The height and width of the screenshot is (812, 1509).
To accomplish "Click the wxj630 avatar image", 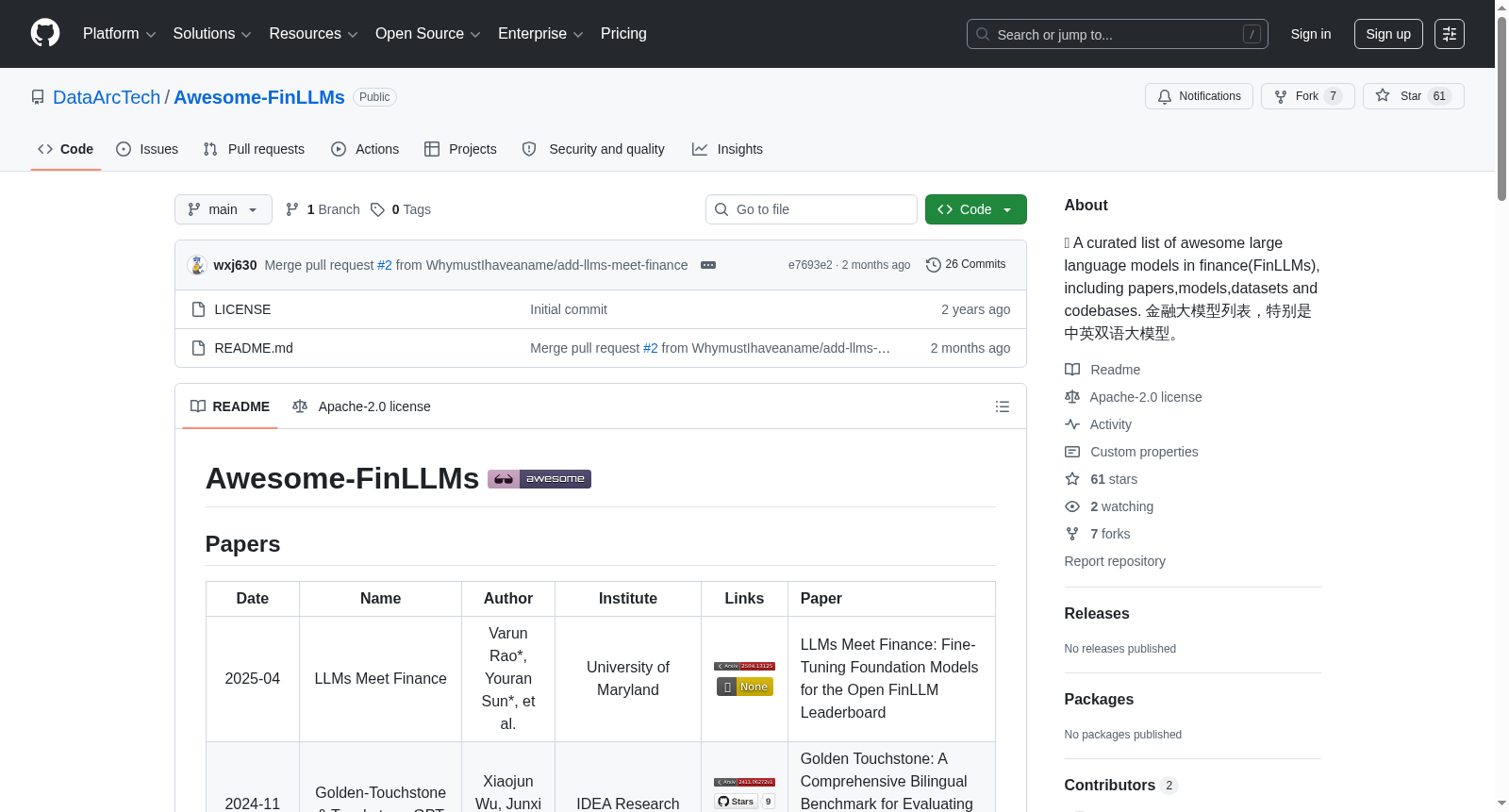I will [197, 265].
